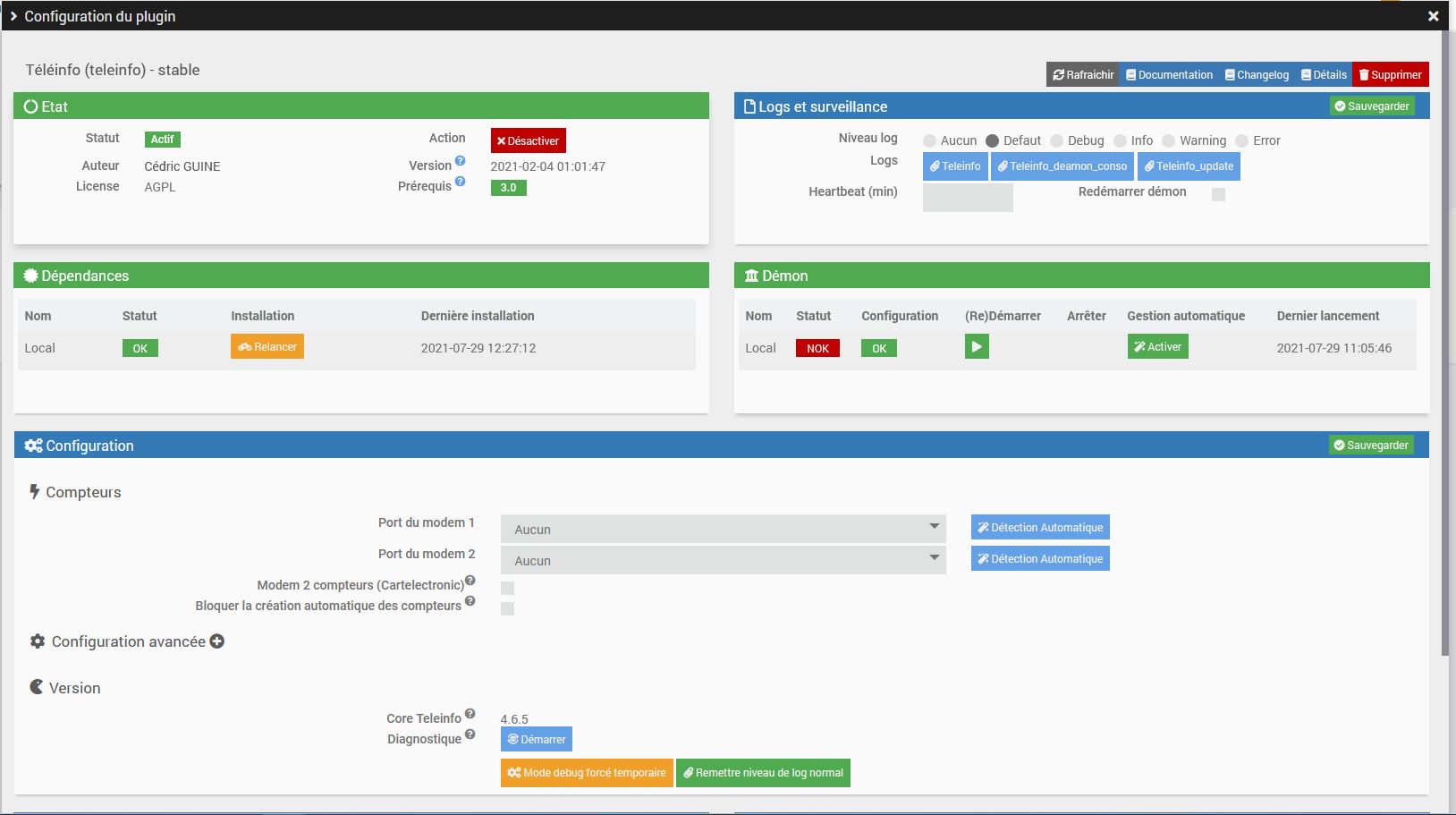This screenshot has height=815, width=1456.
Task: Click the red Supprimer button
Action: point(1391,75)
